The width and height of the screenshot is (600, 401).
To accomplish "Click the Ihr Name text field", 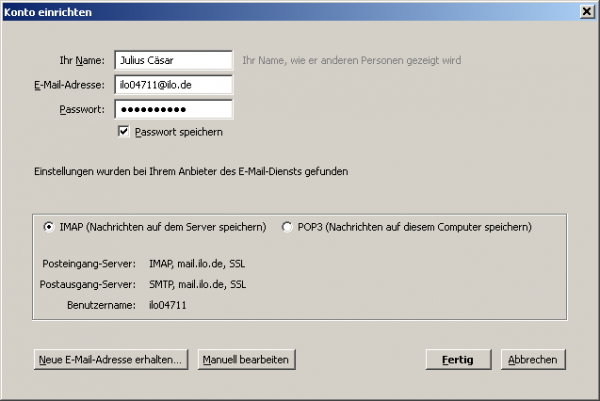I will (173, 60).
